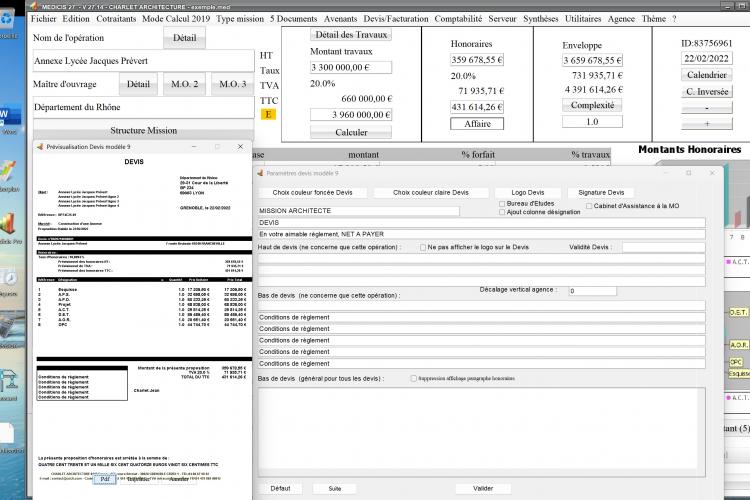Click the Calculer button
Screen dimensions: 750x500
(x=351, y=132)
